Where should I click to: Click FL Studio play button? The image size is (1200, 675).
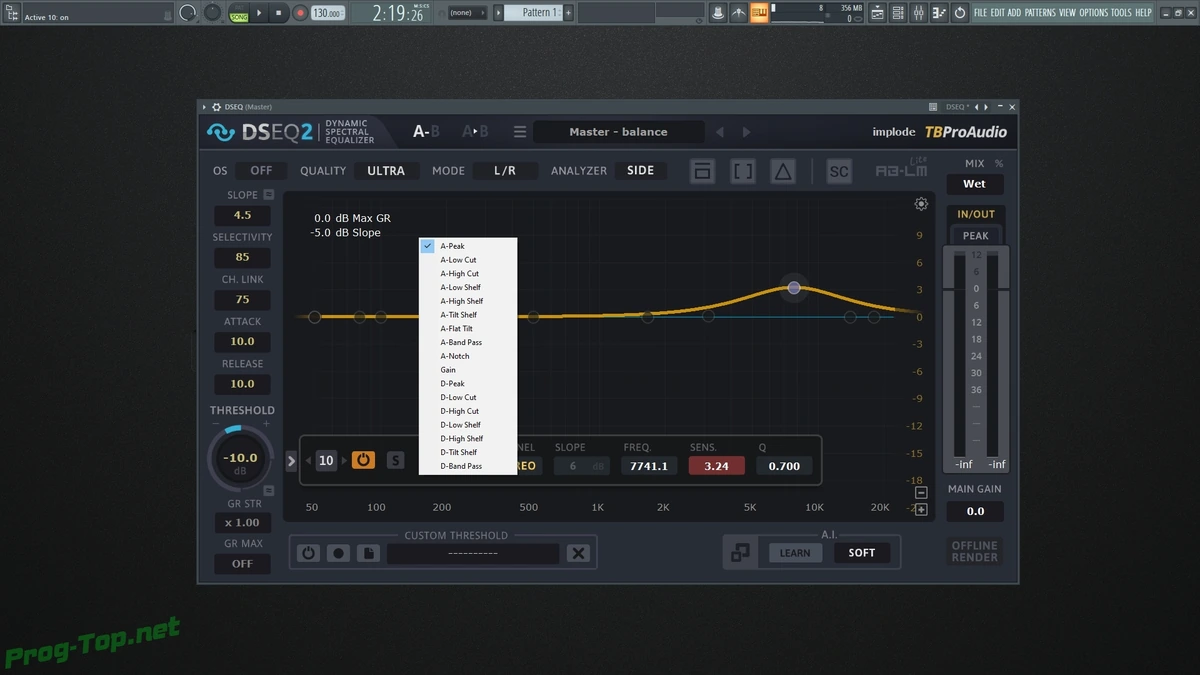[x=259, y=13]
